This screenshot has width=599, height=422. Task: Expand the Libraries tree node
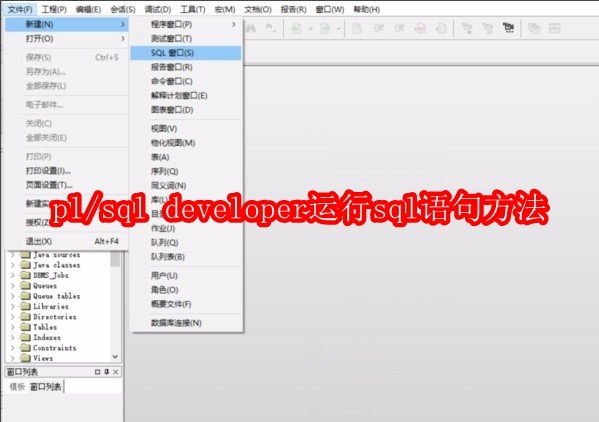(x=13, y=306)
